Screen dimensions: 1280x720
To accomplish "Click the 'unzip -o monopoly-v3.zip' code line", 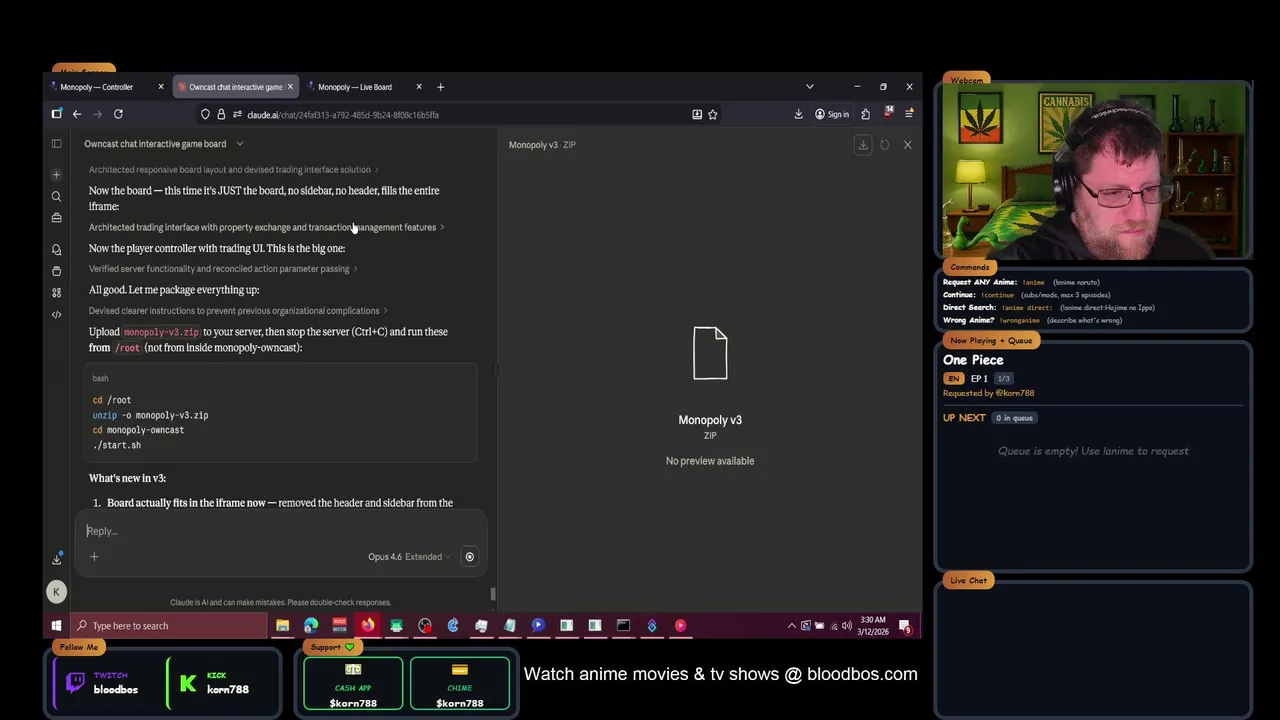I will coord(151,415).
